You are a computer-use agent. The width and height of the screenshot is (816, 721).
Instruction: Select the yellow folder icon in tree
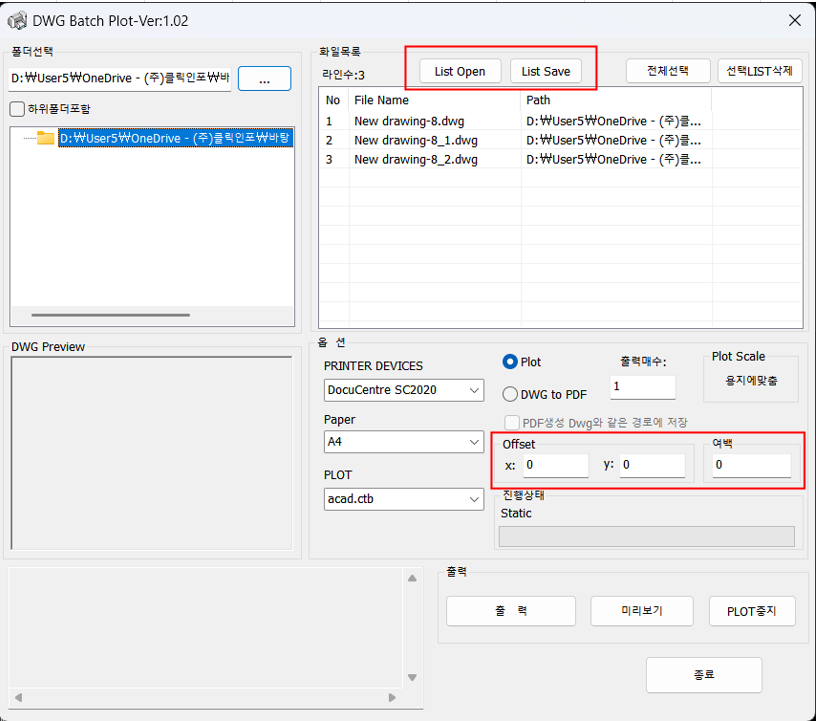[x=45, y=138]
